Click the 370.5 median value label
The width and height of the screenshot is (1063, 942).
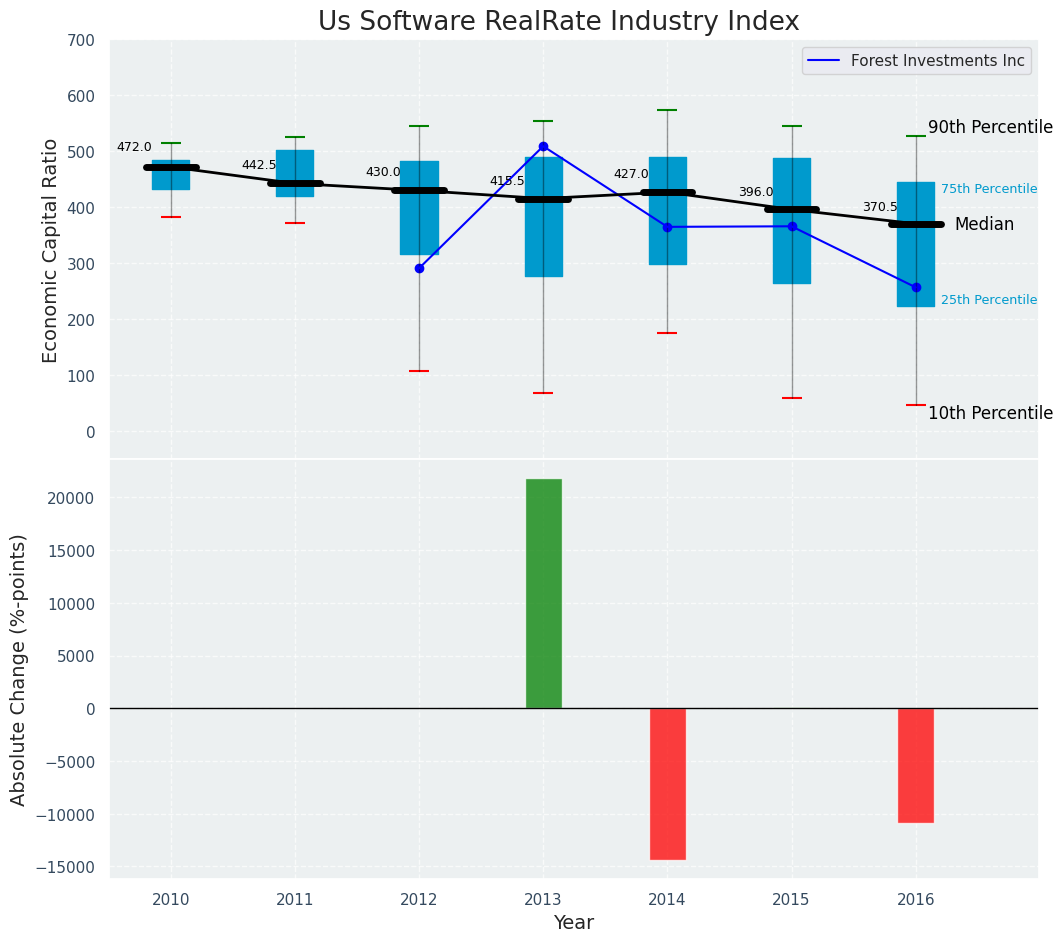point(880,207)
